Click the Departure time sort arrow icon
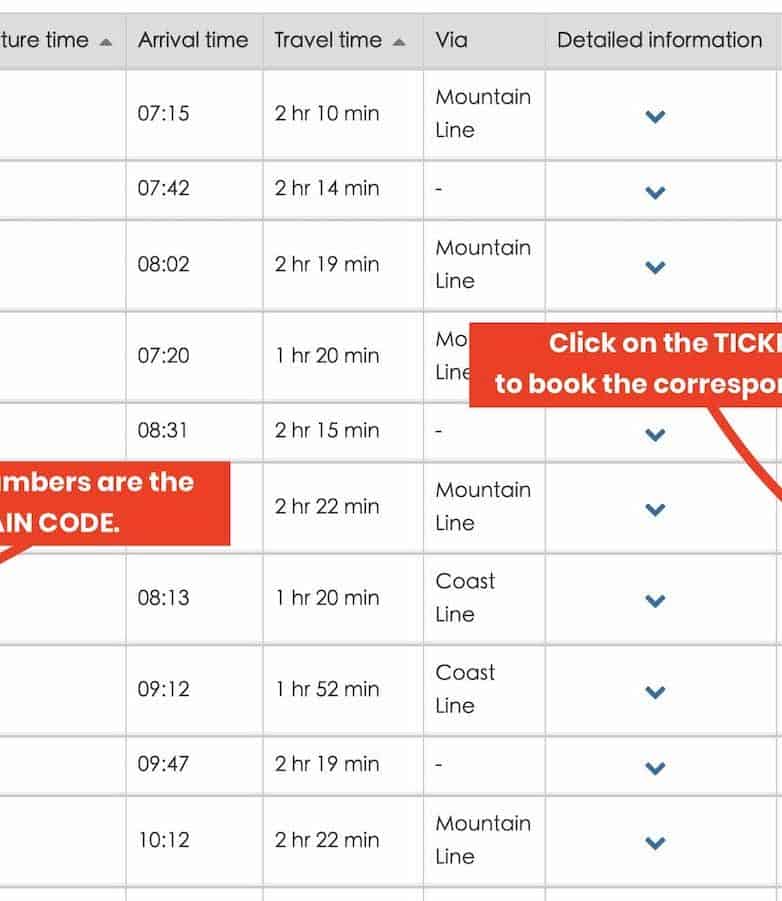Screen dimensions: 782x901 (x=106, y=41)
